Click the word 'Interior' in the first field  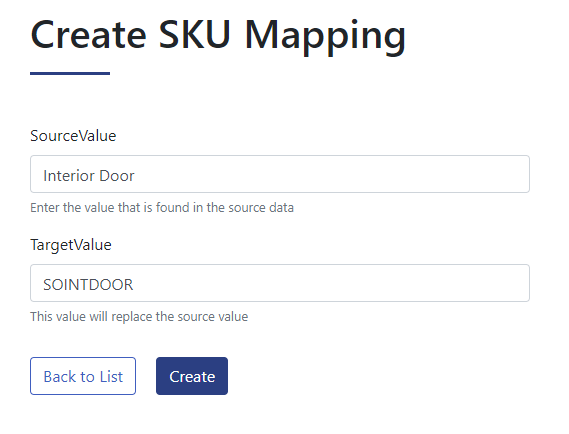click(69, 176)
